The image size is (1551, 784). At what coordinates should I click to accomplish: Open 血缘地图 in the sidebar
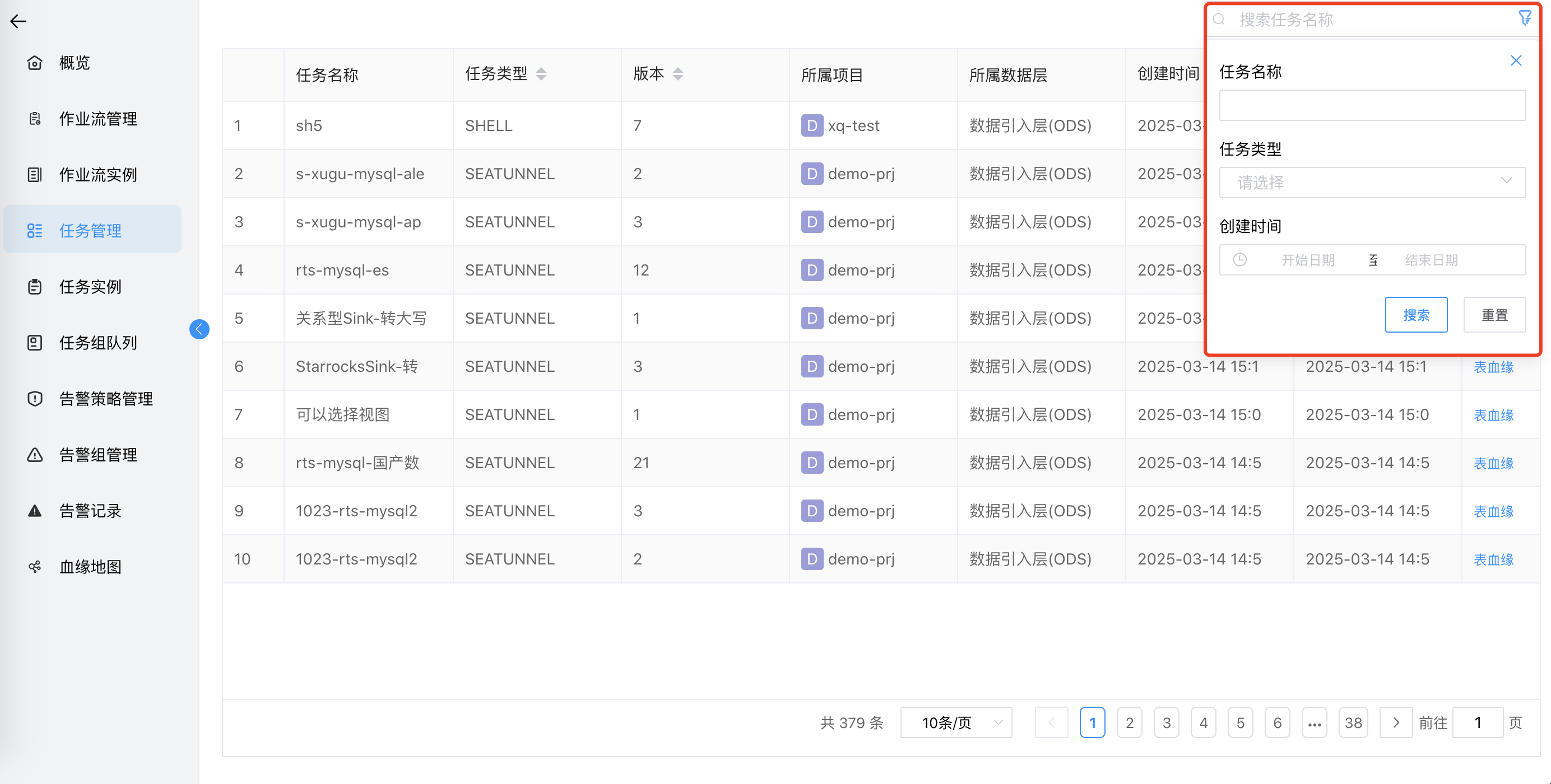(90, 566)
